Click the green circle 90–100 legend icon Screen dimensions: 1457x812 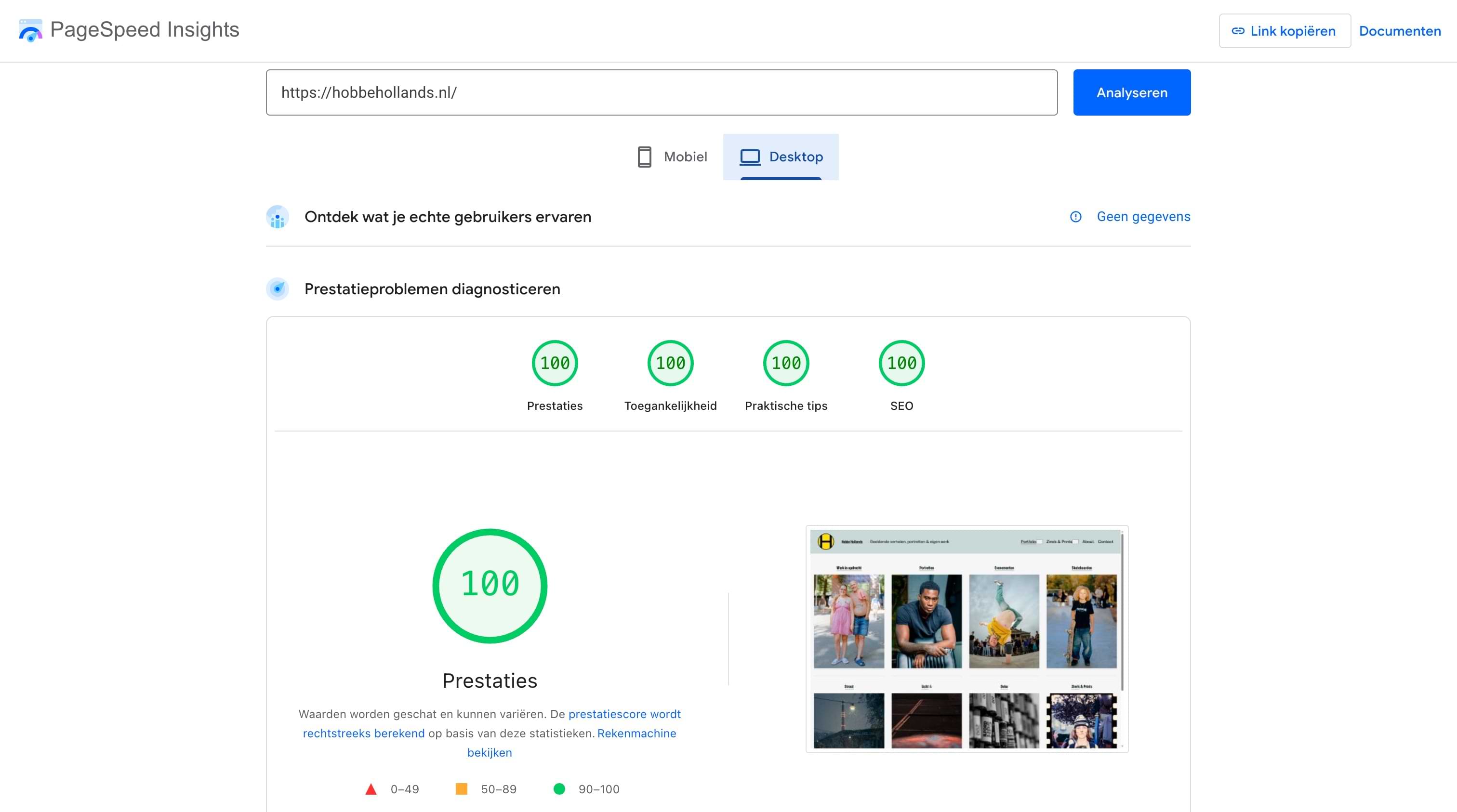click(x=559, y=789)
